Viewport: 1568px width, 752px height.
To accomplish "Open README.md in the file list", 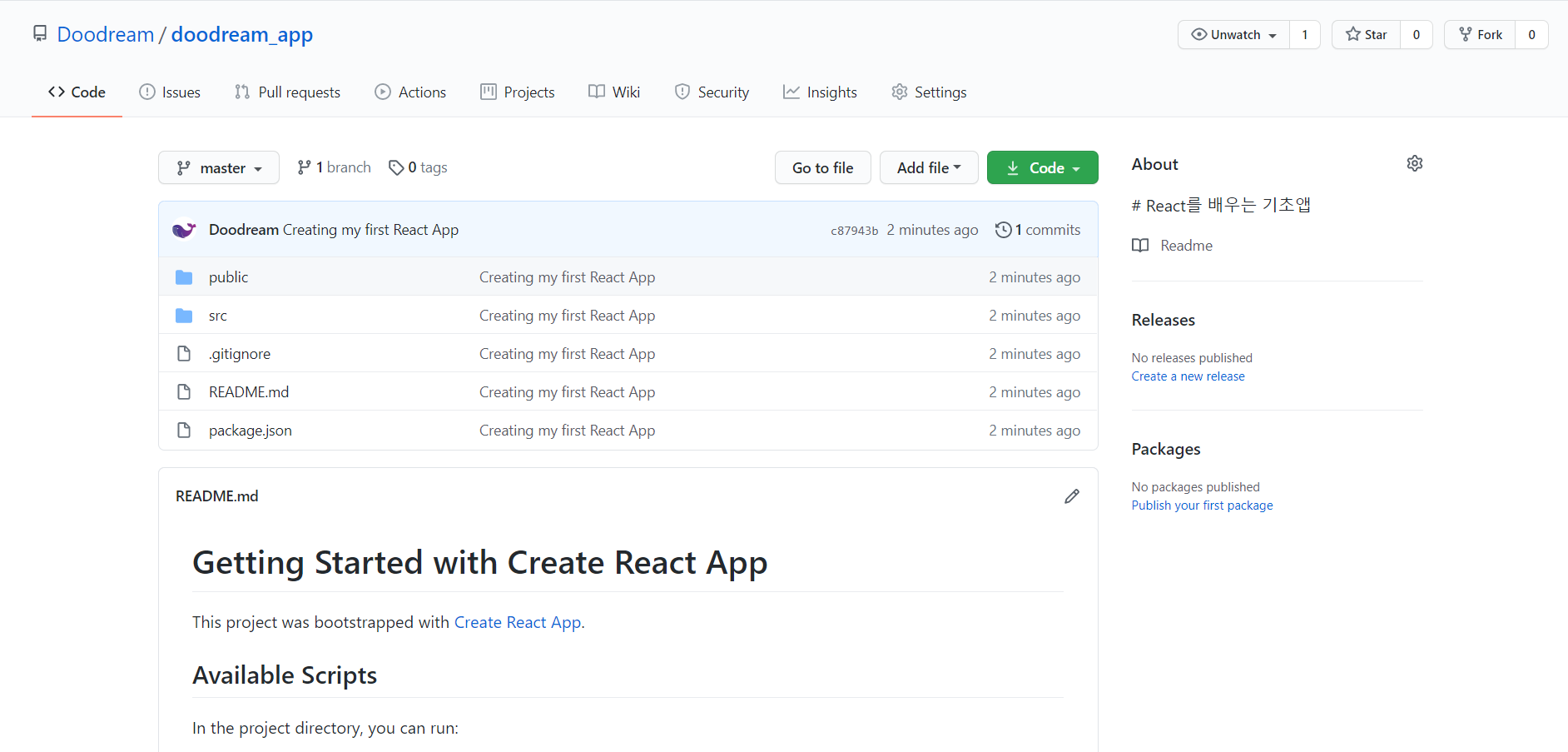I will point(249,392).
